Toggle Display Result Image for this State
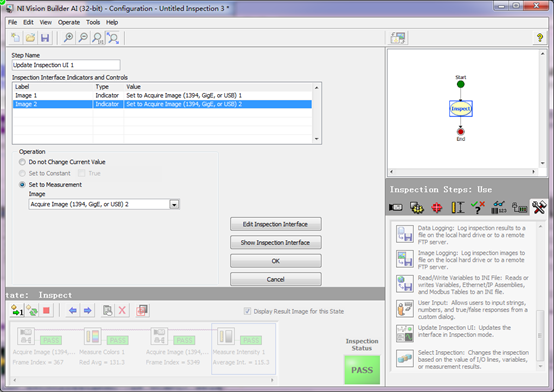 (247, 311)
